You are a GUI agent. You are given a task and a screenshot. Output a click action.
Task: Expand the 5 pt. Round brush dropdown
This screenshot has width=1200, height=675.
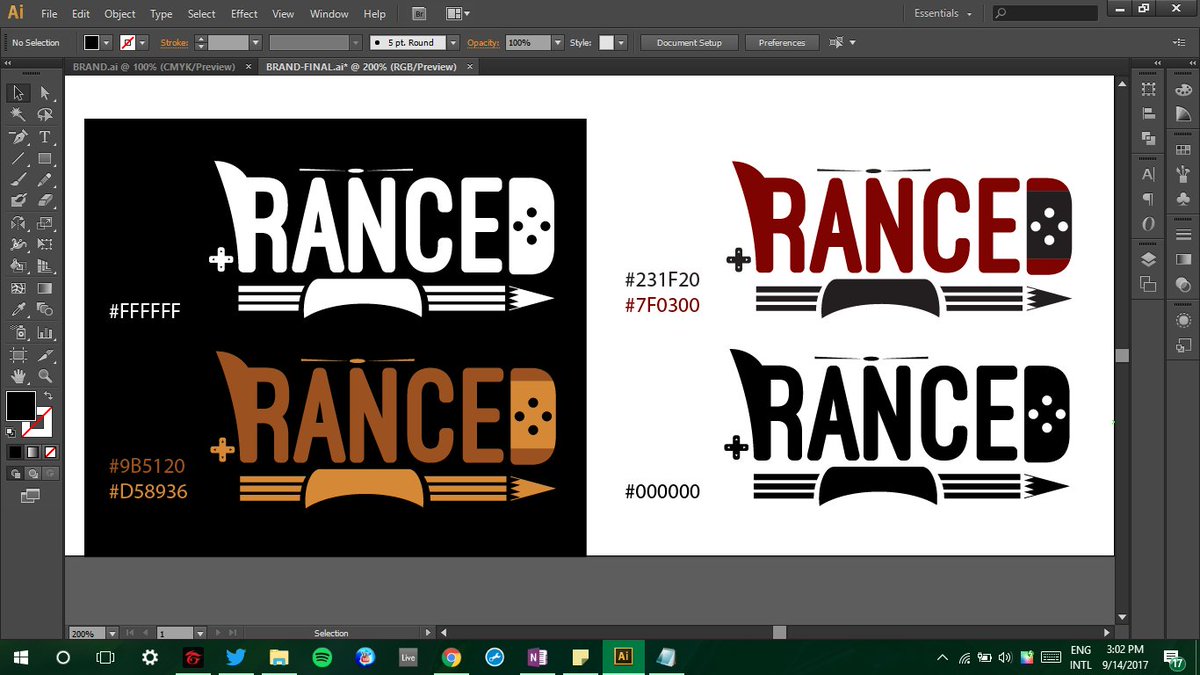pos(453,43)
